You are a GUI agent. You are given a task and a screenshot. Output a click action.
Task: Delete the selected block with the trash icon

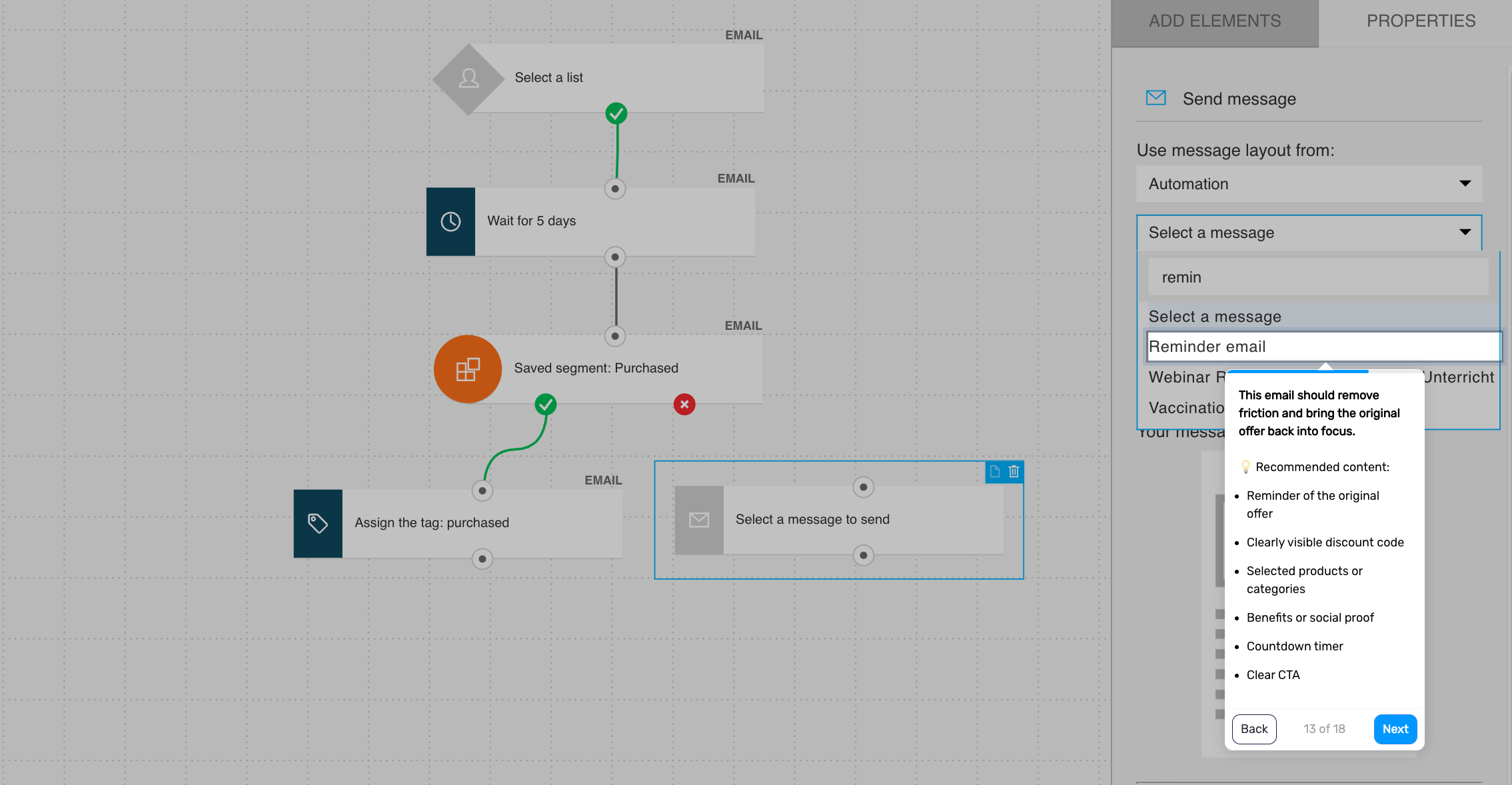tap(1014, 472)
